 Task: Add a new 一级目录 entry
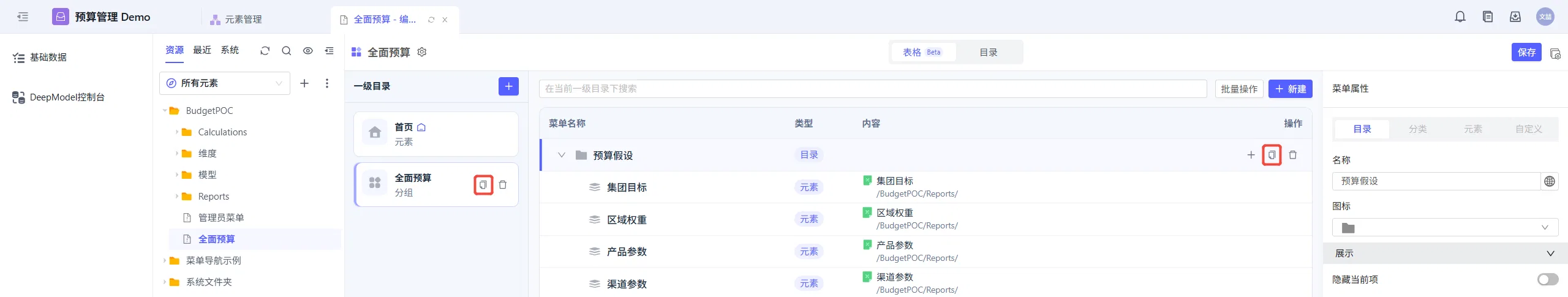point(508,86)
